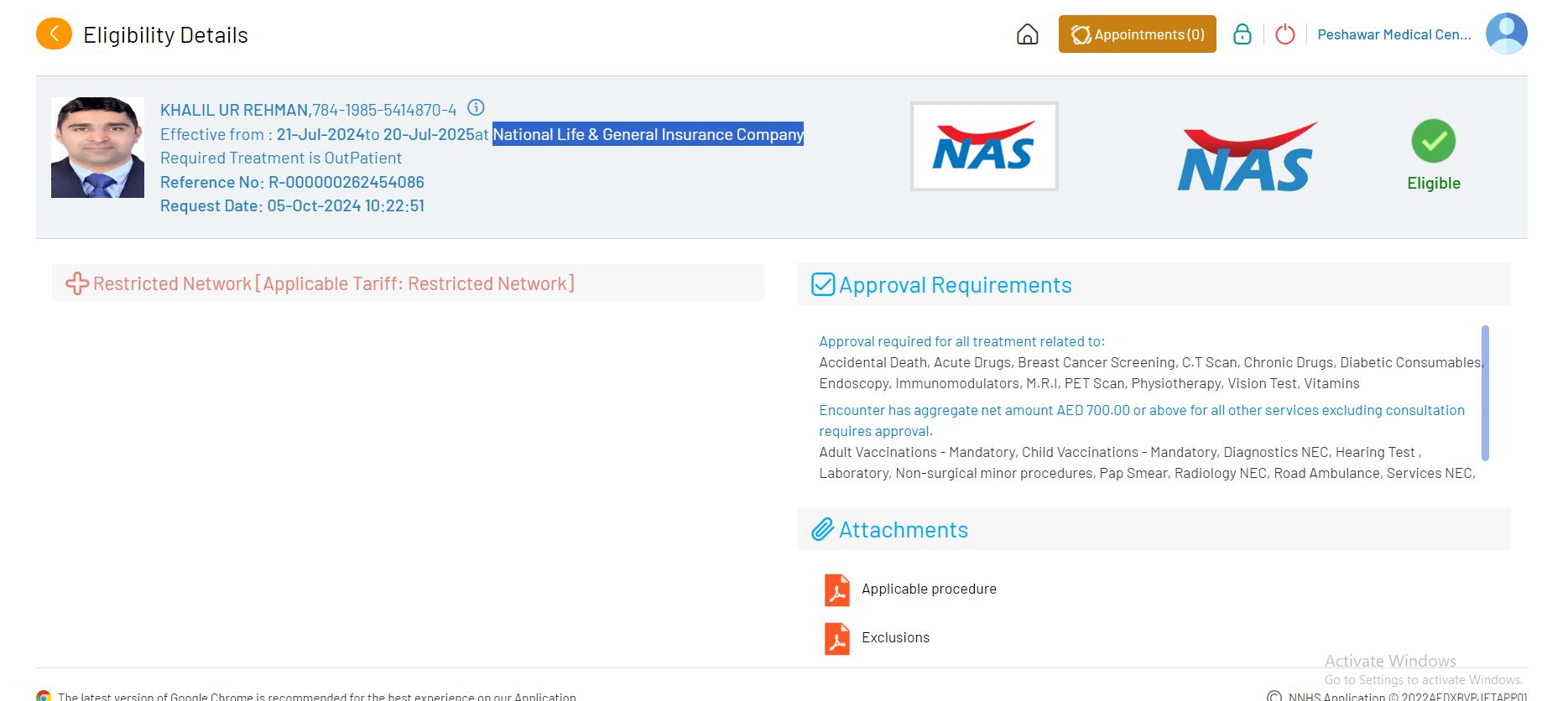Screen dimensions: 1568x701
Task: Click highlighted National Life & General Insurance text
Action: point(647,135)
